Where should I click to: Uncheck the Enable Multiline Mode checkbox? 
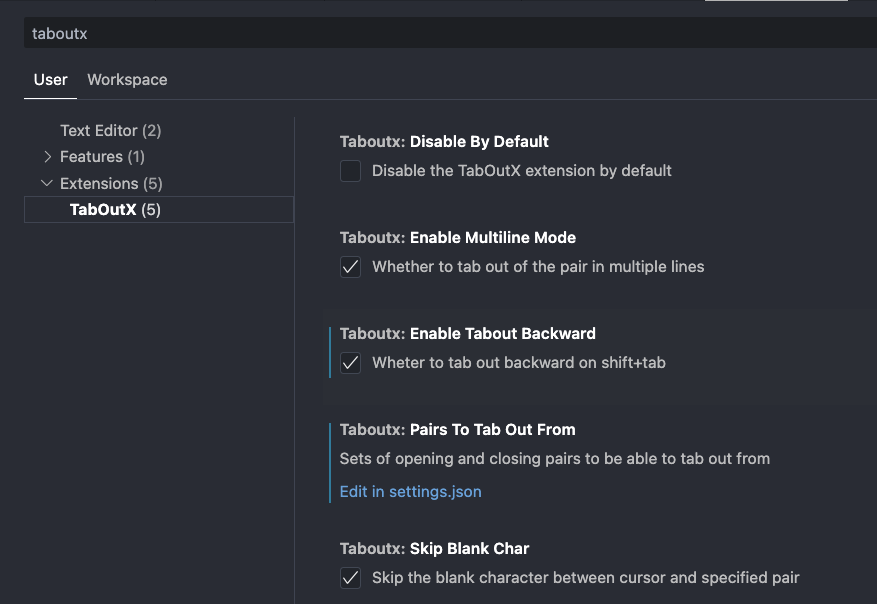(350, 267)
